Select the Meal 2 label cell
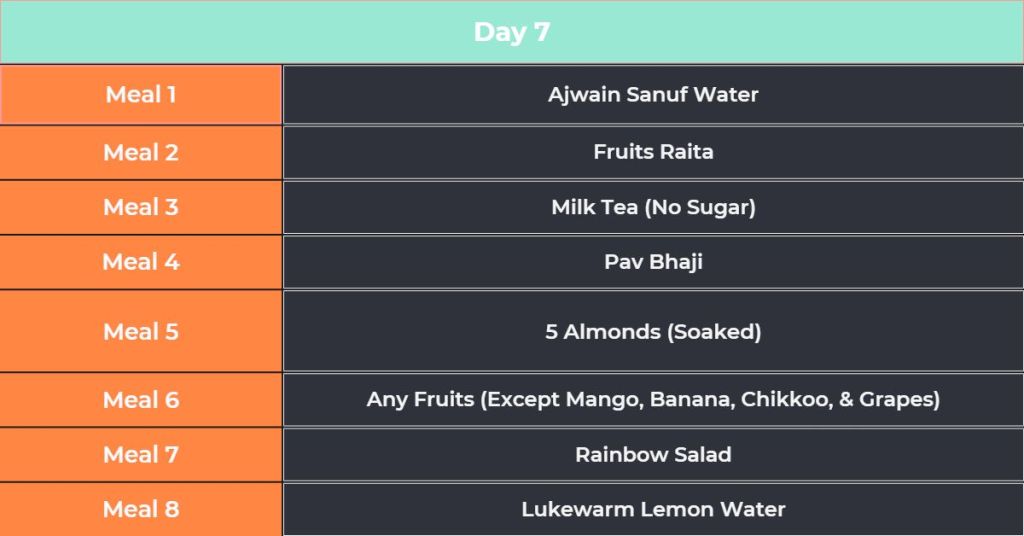 click(x=141, y=153)
